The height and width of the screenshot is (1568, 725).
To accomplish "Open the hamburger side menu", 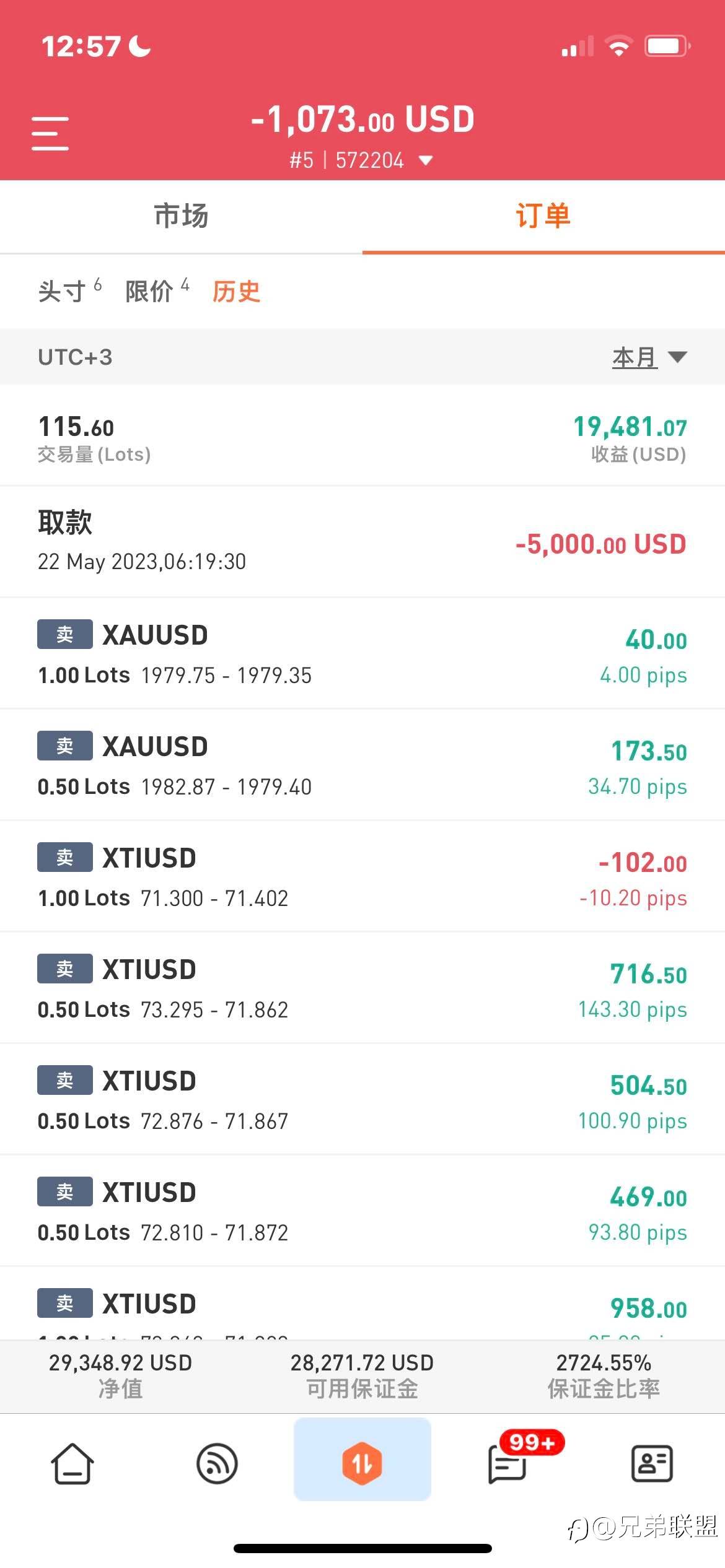I will click(50, 133).
